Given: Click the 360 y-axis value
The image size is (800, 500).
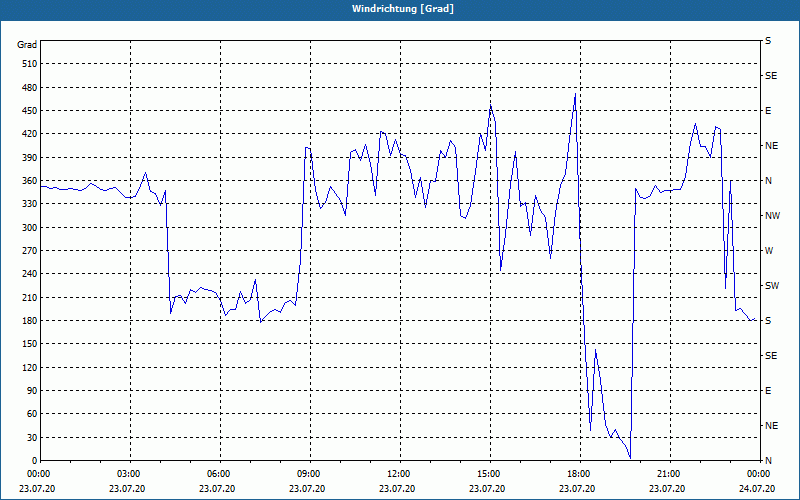Looking at the screenshot, I should click(30, 181).
